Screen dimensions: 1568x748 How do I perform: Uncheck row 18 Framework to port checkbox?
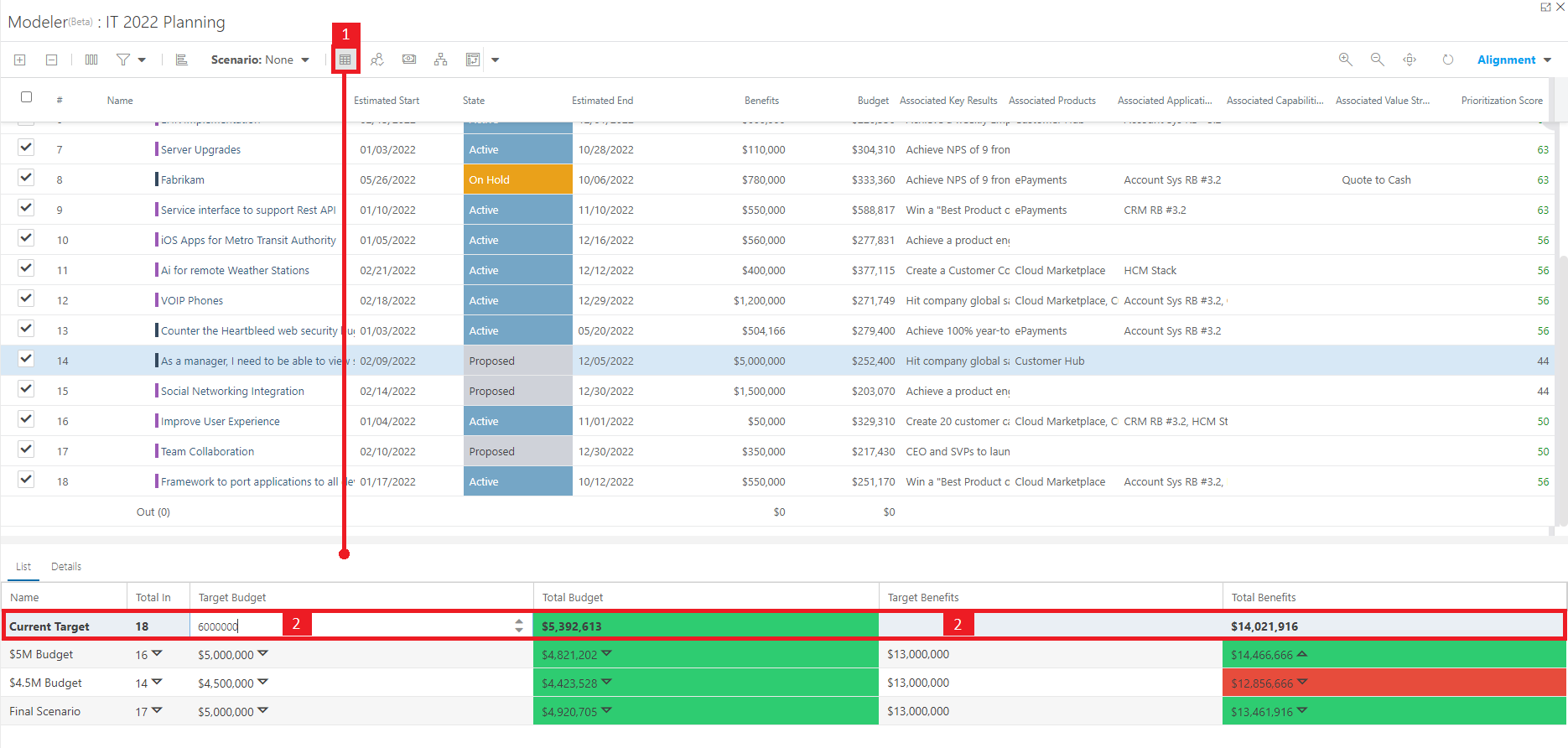[x=26, y=480]
